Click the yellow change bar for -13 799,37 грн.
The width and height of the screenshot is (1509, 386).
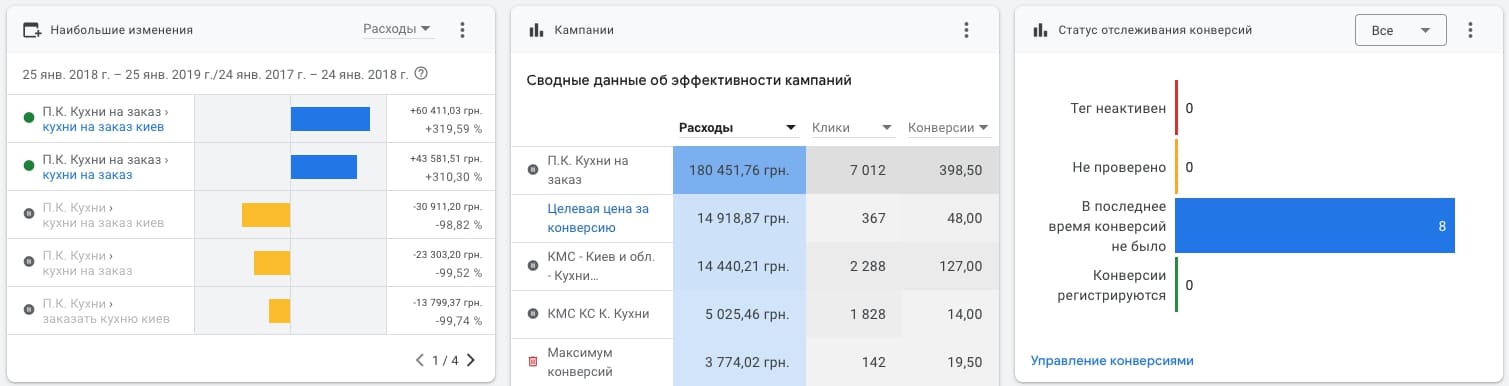(279, 310)
